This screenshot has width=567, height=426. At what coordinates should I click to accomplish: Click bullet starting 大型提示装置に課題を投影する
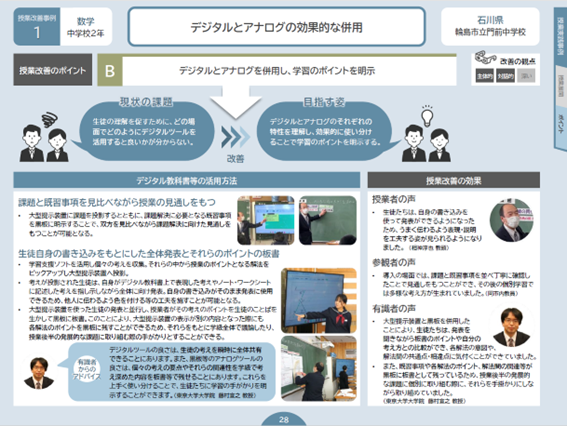[129, 224]
